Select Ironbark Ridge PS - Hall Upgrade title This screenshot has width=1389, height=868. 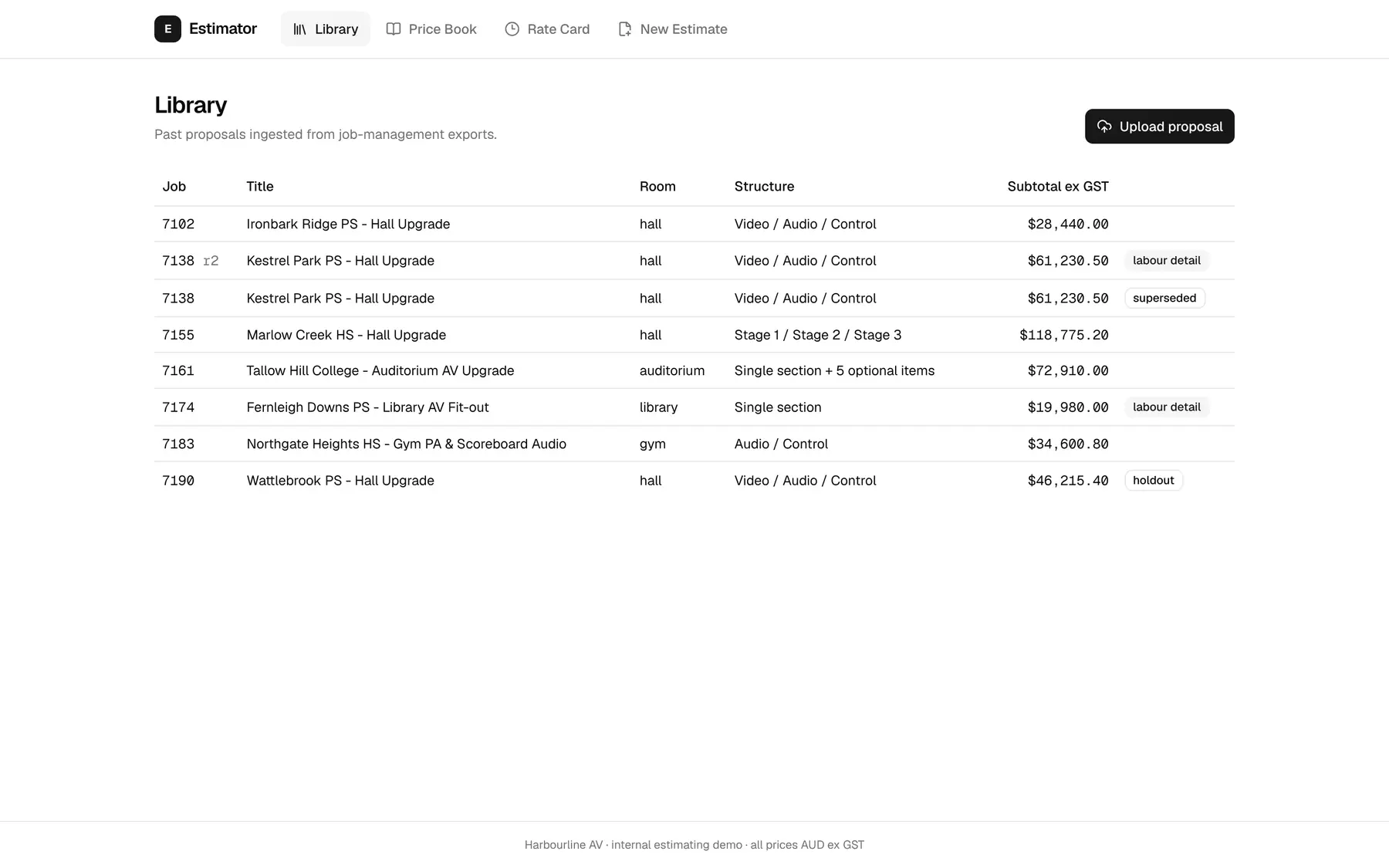[x=348, y=224]
